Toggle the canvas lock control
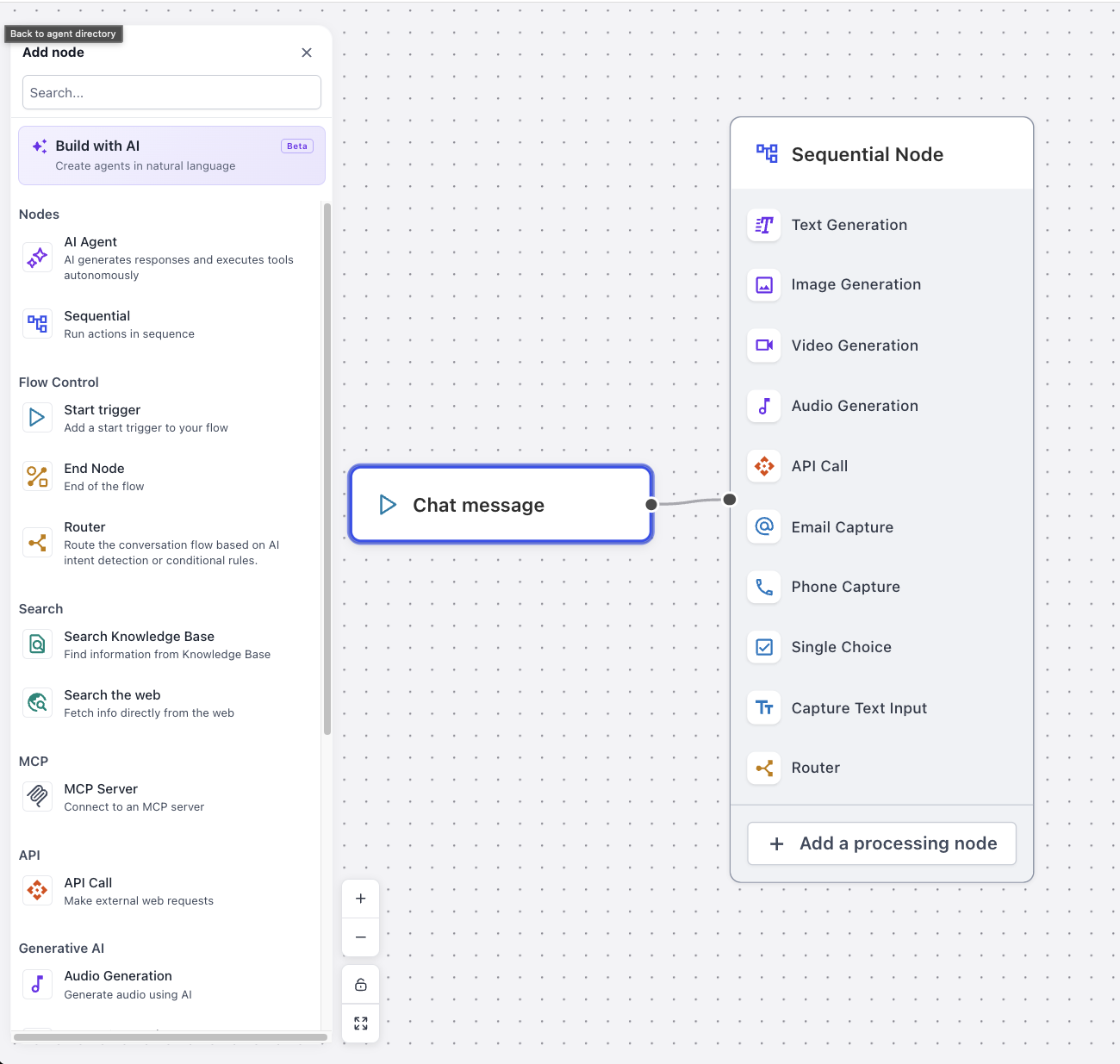 pos(361,985)
